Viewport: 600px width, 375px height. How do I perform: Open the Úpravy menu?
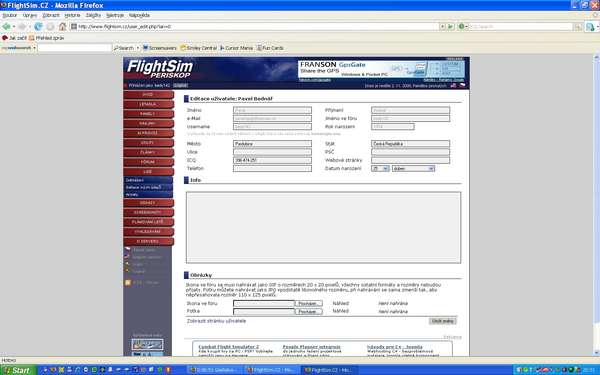30,15
